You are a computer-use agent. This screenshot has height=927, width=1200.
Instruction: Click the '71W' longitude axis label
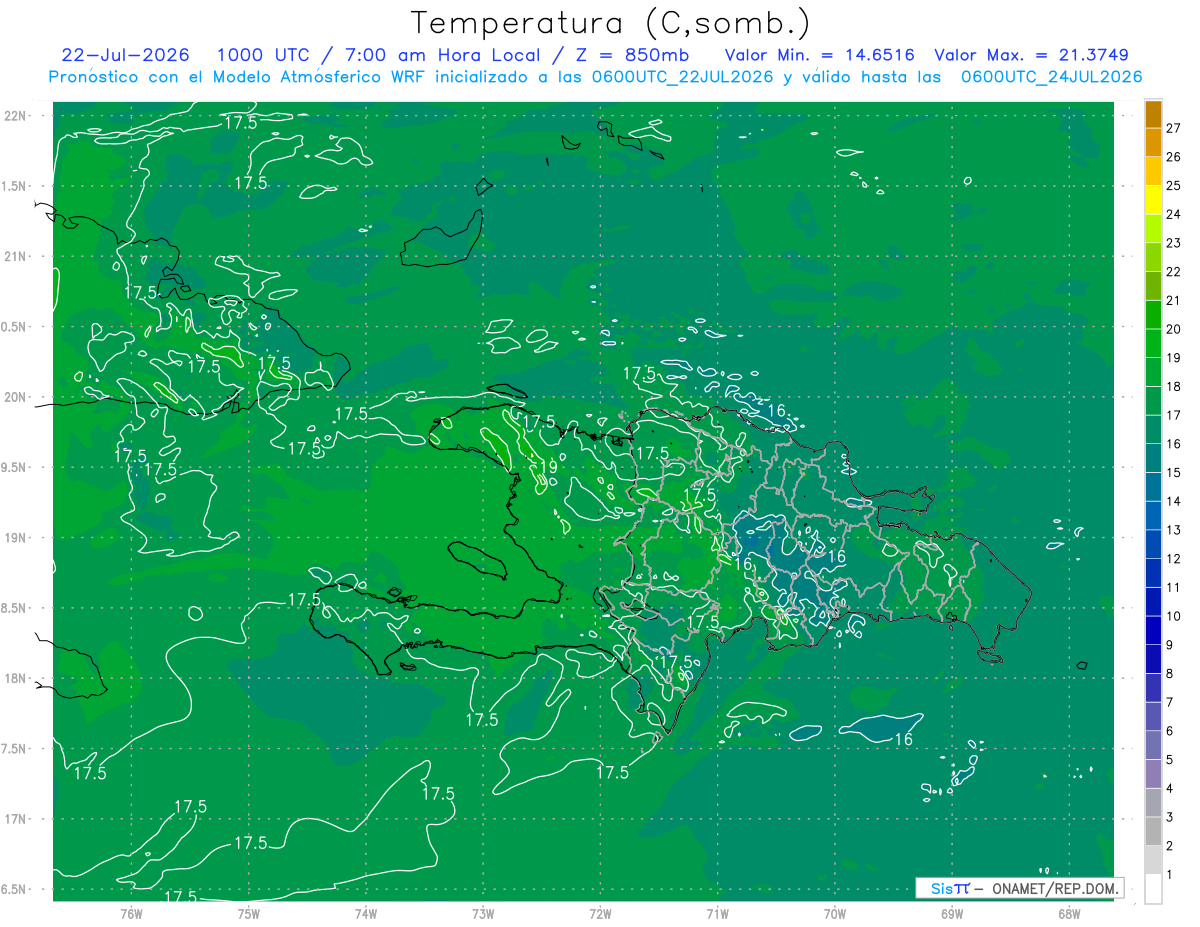coord(717,914)
